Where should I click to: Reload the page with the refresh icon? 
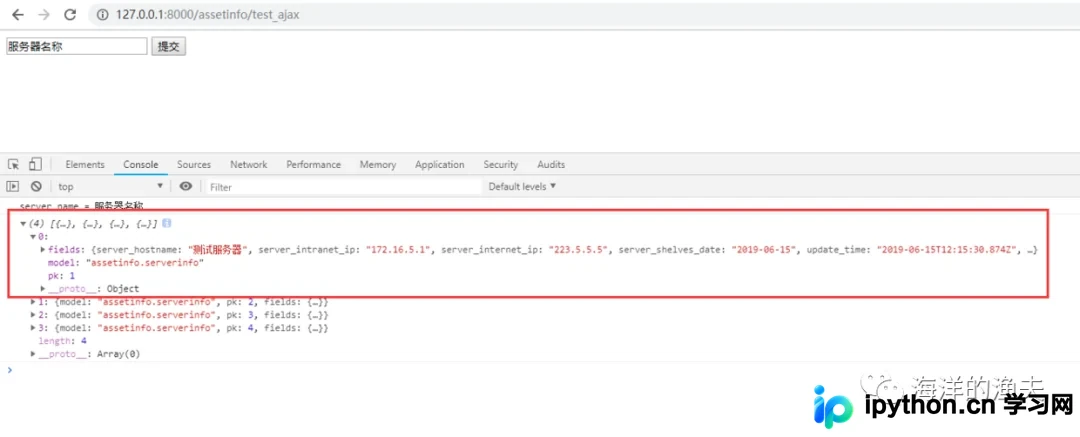point(70,14)
